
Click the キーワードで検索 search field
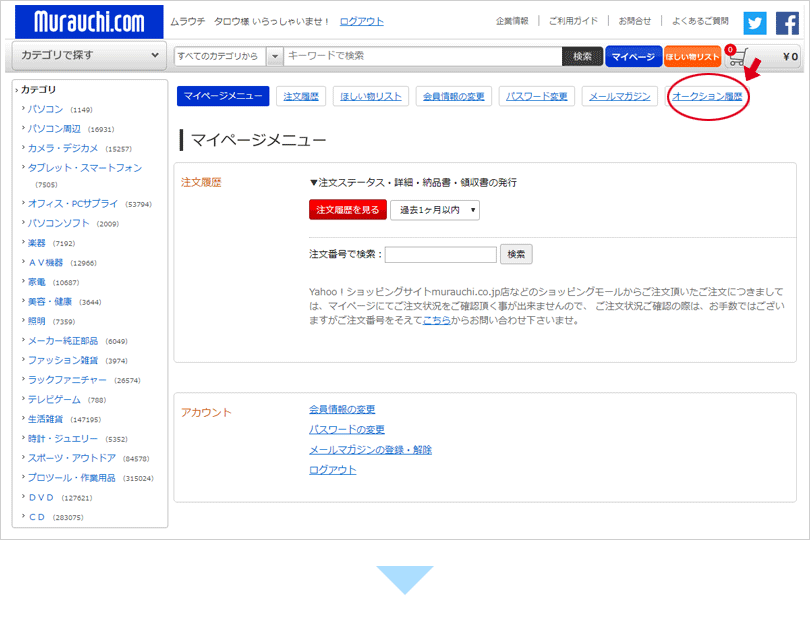click(x=423, y=56)
